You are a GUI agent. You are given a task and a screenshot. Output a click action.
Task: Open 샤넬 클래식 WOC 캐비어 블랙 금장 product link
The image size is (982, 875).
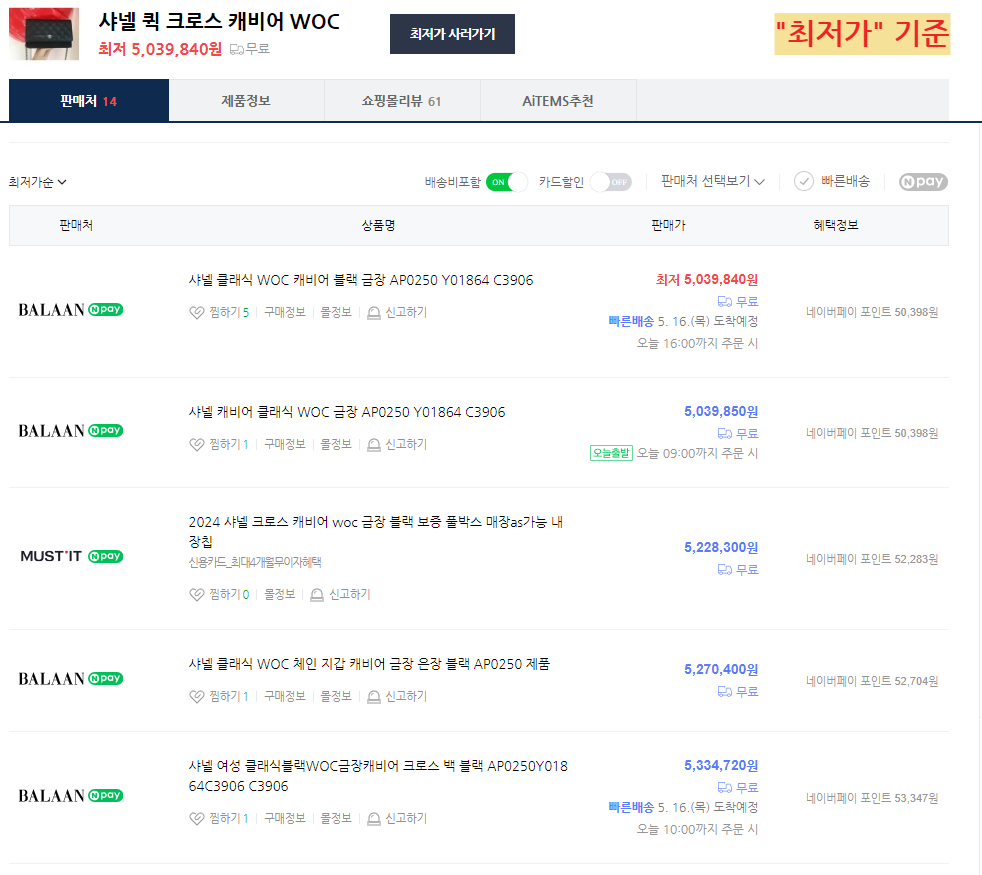(x=361, y=280)
